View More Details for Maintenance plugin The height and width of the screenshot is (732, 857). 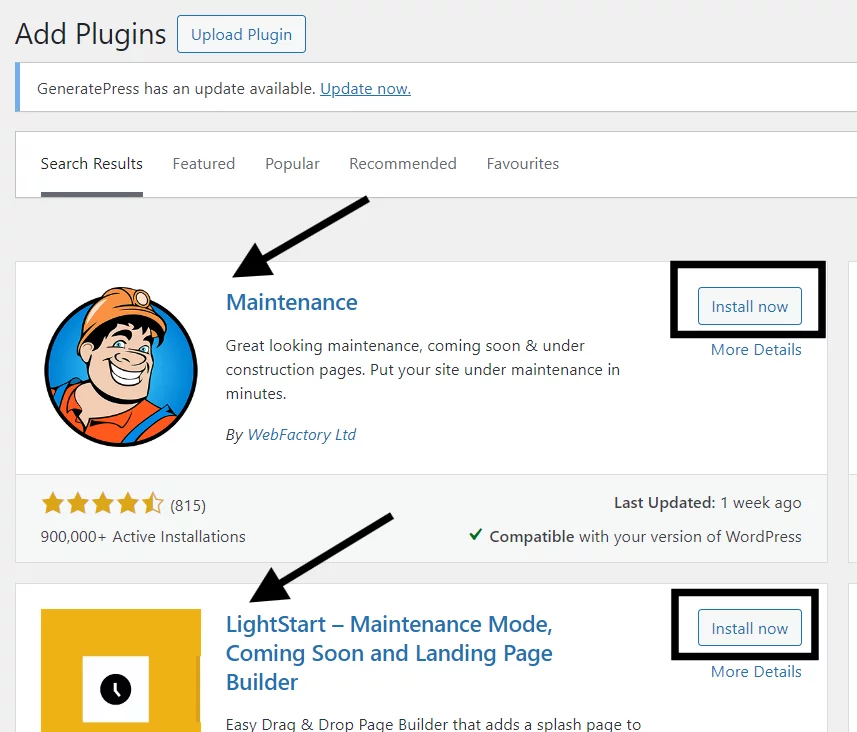click(756, 350)
